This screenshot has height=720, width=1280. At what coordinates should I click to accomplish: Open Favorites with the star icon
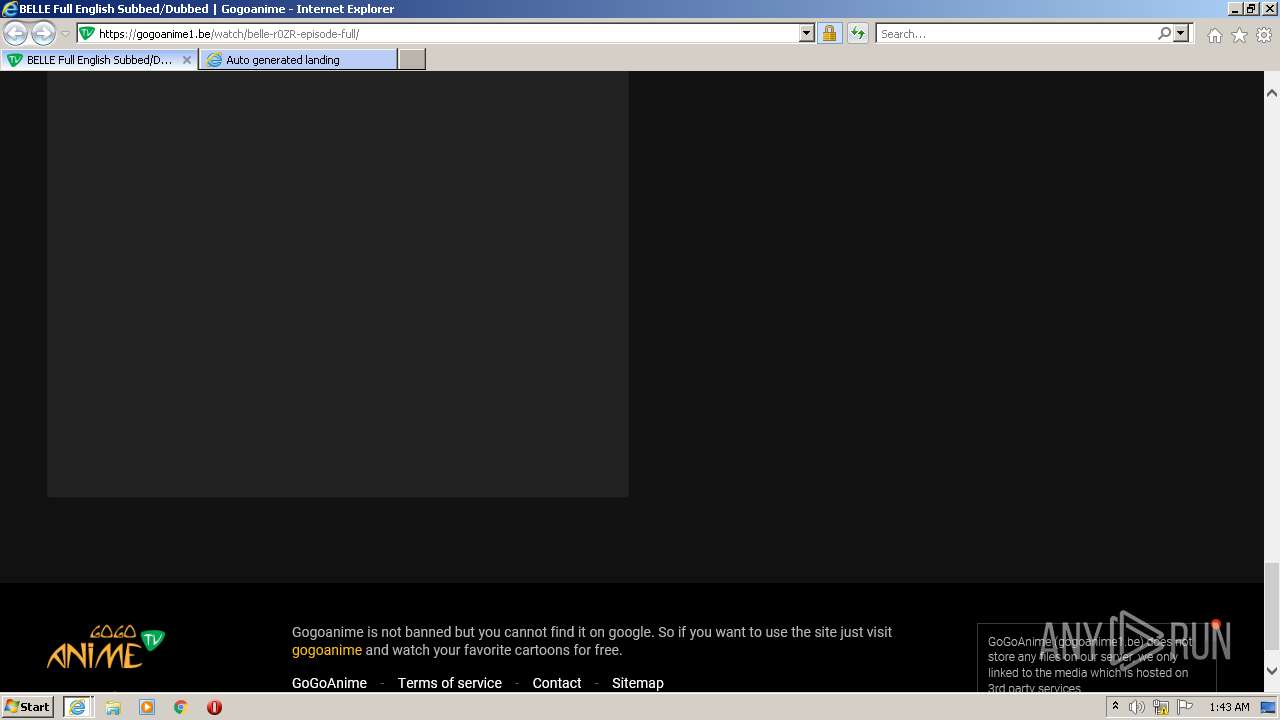1239,35
